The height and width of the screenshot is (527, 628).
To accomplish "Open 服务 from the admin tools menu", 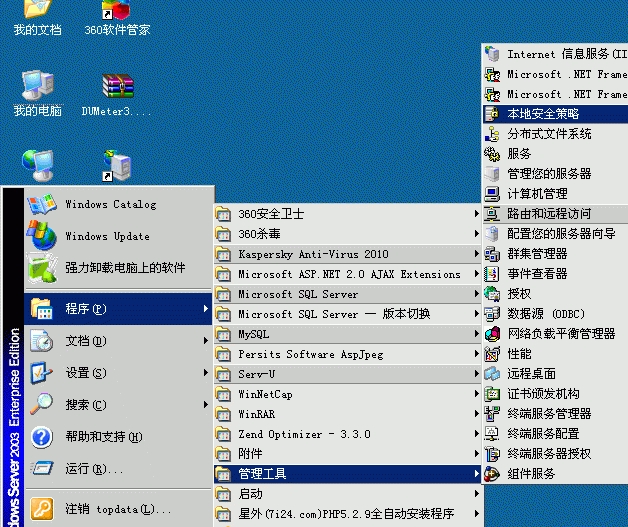I will coord(519,154).
